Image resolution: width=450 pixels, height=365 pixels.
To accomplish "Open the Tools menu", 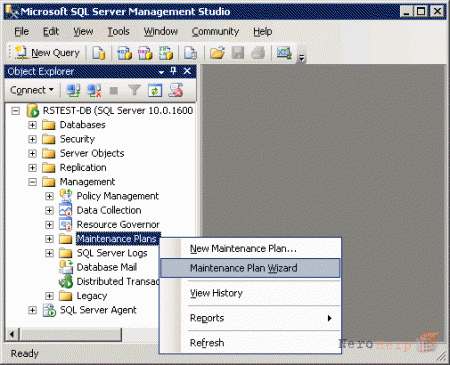I will click(118, 32).
